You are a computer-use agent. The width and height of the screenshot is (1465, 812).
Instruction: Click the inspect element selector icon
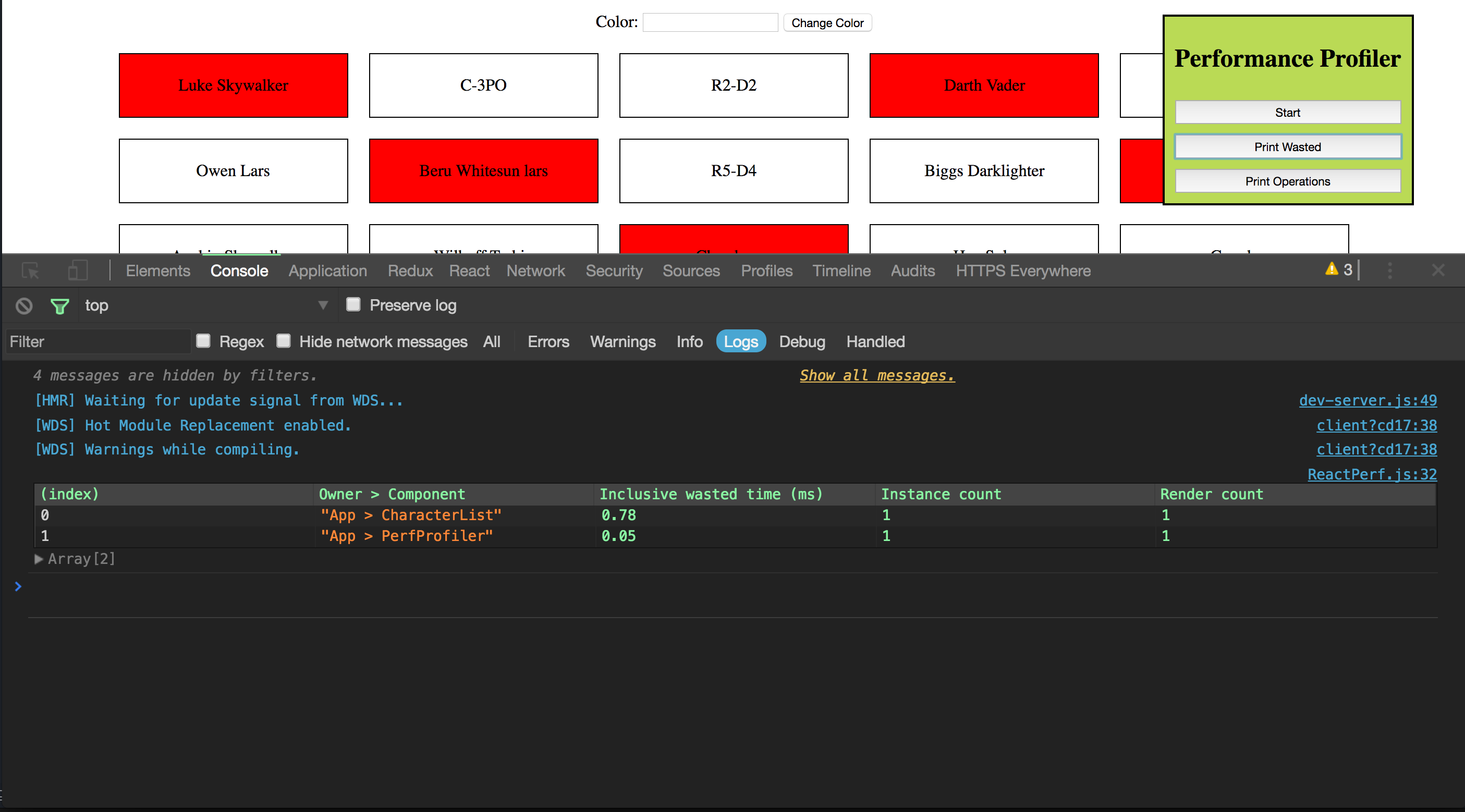click(30, 270)
